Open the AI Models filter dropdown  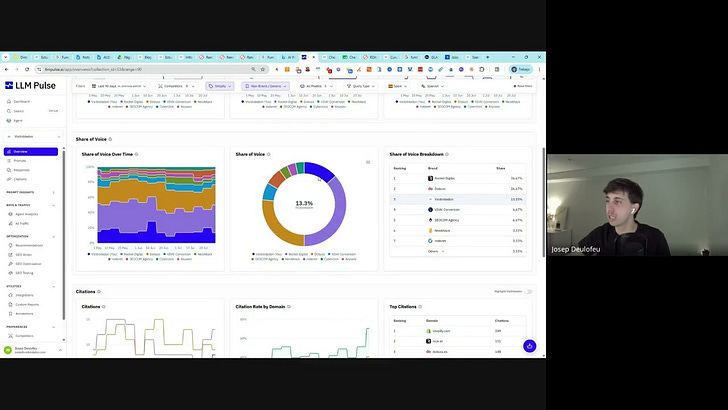pyautogui.click(x=316, y=86)
